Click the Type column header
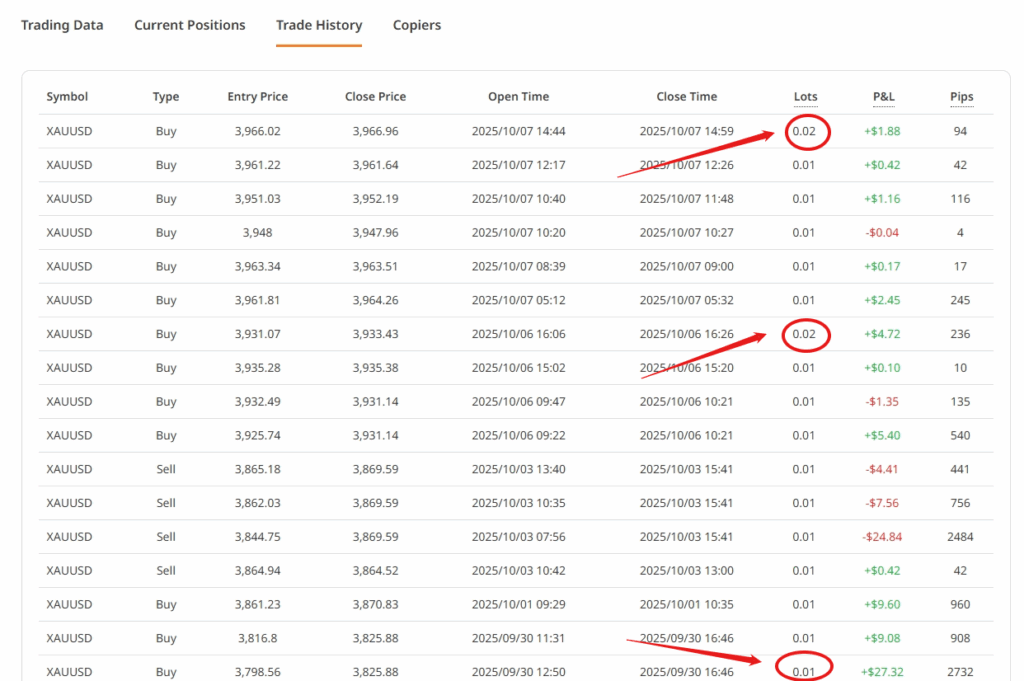This screenshot has width=1024, height=681. click(166, 97)
